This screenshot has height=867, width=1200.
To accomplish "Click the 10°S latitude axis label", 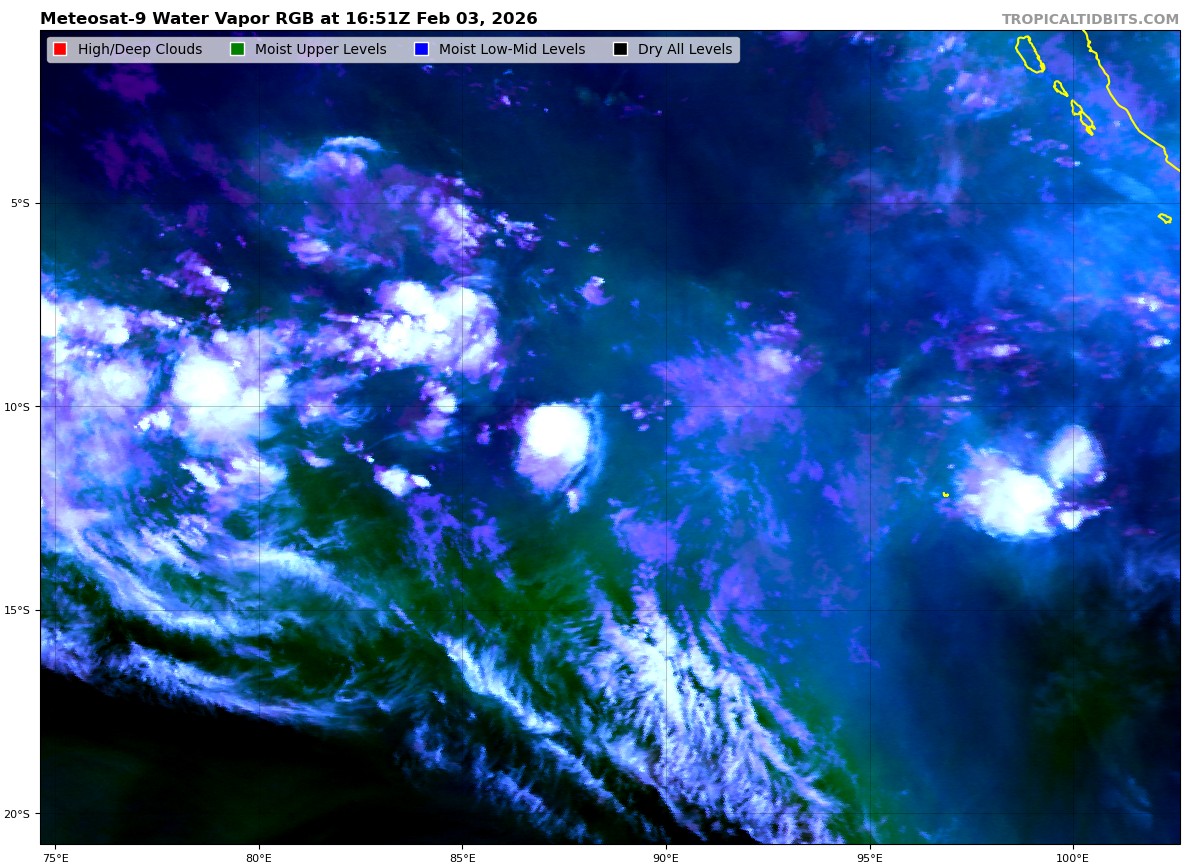I will [x=18, y=407].
